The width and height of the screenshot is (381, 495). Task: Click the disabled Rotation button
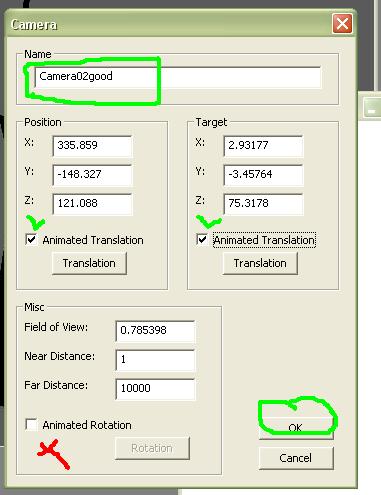pyautogui.click(x=152, y=448)
